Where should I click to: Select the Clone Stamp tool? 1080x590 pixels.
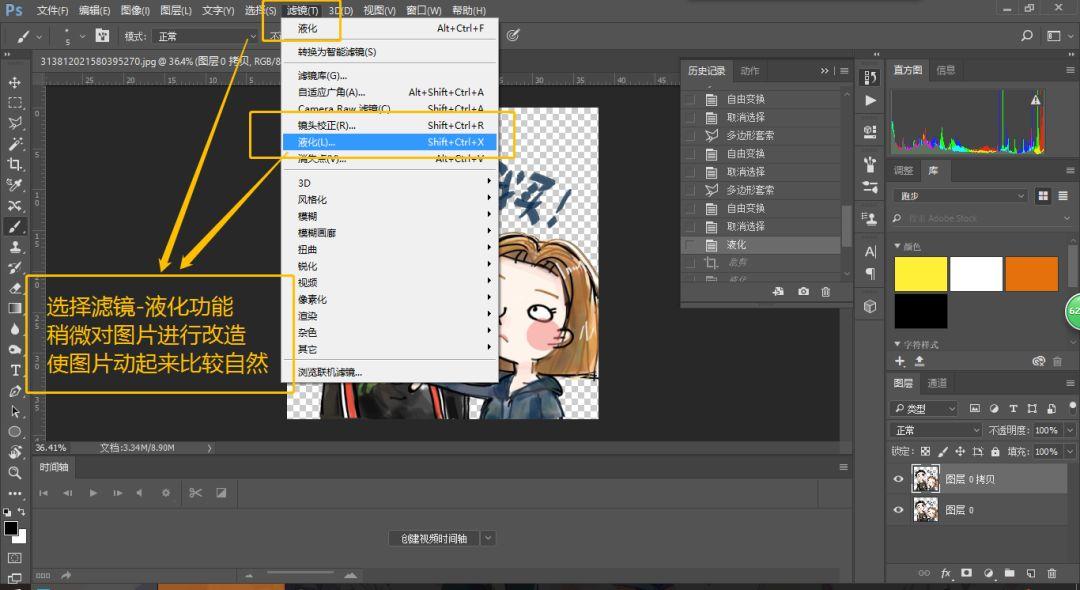tap(14, 246)
